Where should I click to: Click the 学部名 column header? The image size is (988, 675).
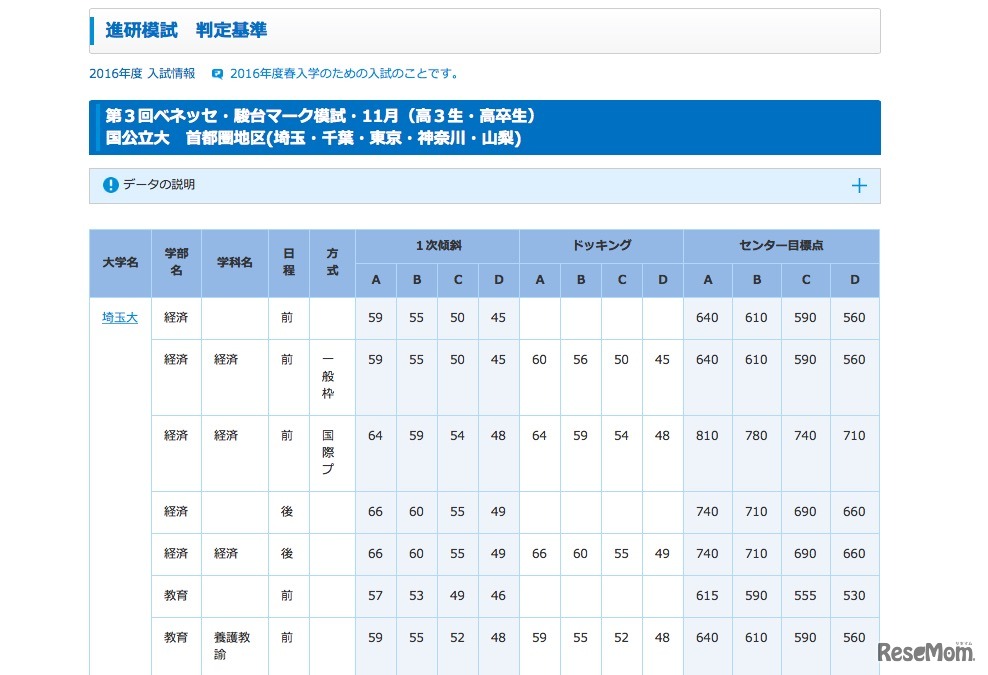click(x=175, y=262)
